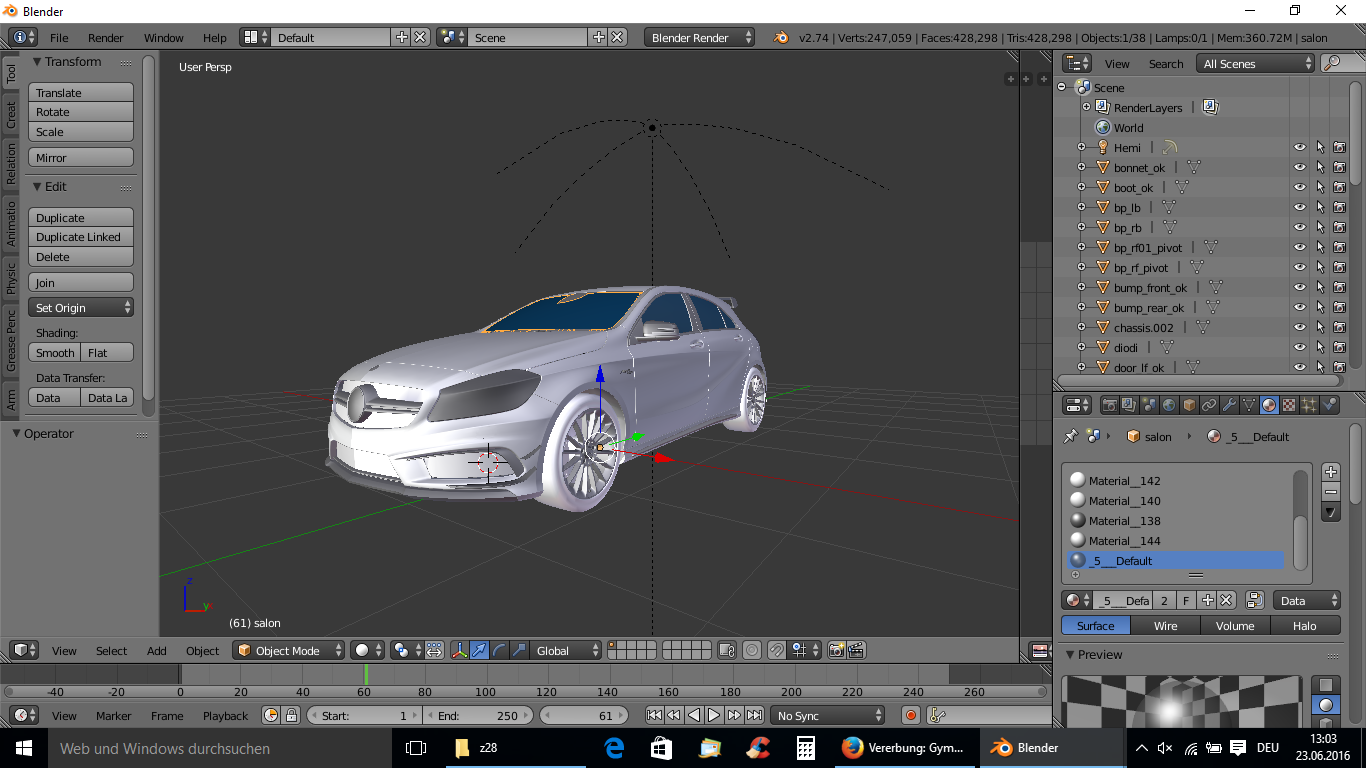Click the OpenGL render animation clapper icon
This screenshot has width=1366, height=768.
click(x=856, y=650)
